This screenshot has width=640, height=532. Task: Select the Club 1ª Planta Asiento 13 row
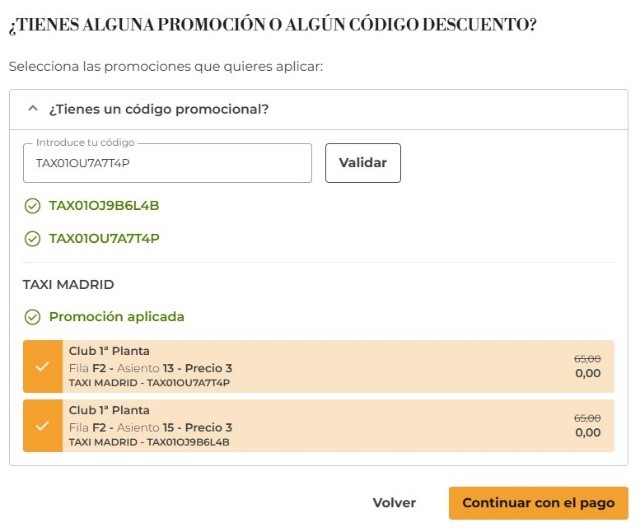(300, 367)
